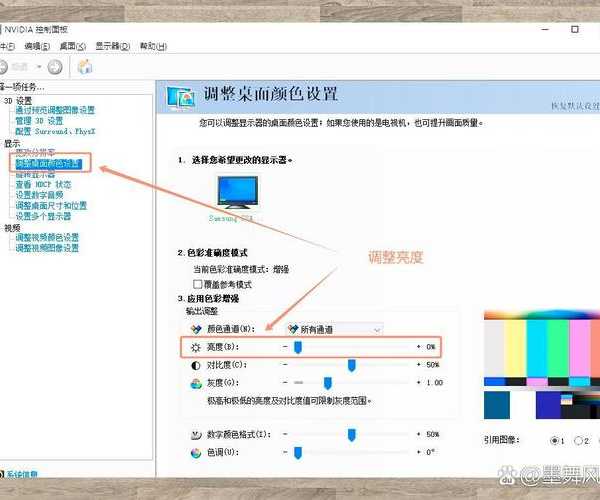Open 设置数字音频 page

39,195
